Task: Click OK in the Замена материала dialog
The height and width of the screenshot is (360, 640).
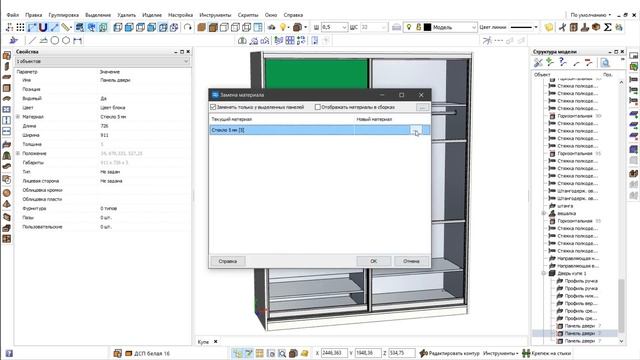Action: [373, 261]
